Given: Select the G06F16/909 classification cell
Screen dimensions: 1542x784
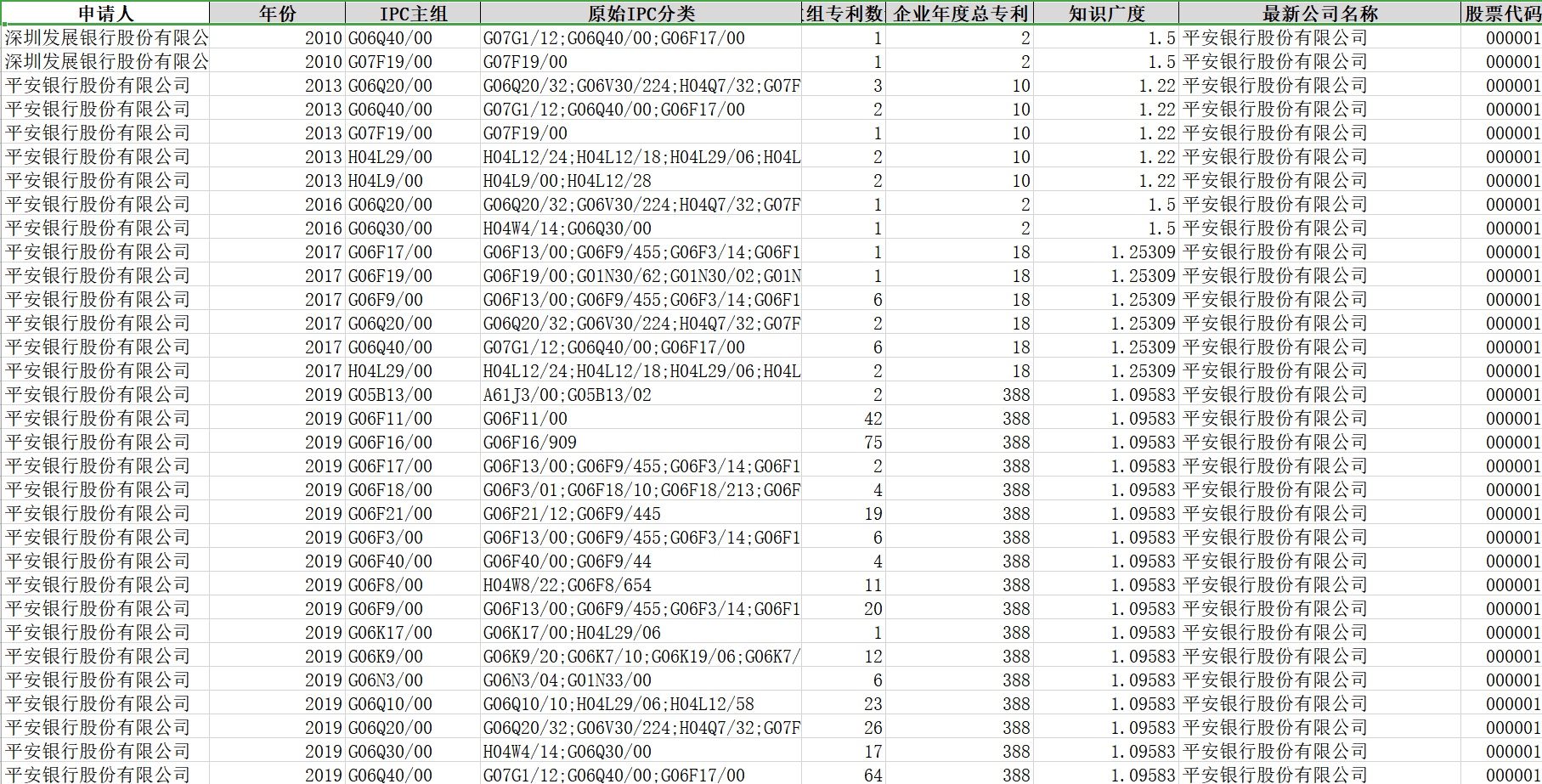Looking at the screenshot, I should tap(530, 443).
